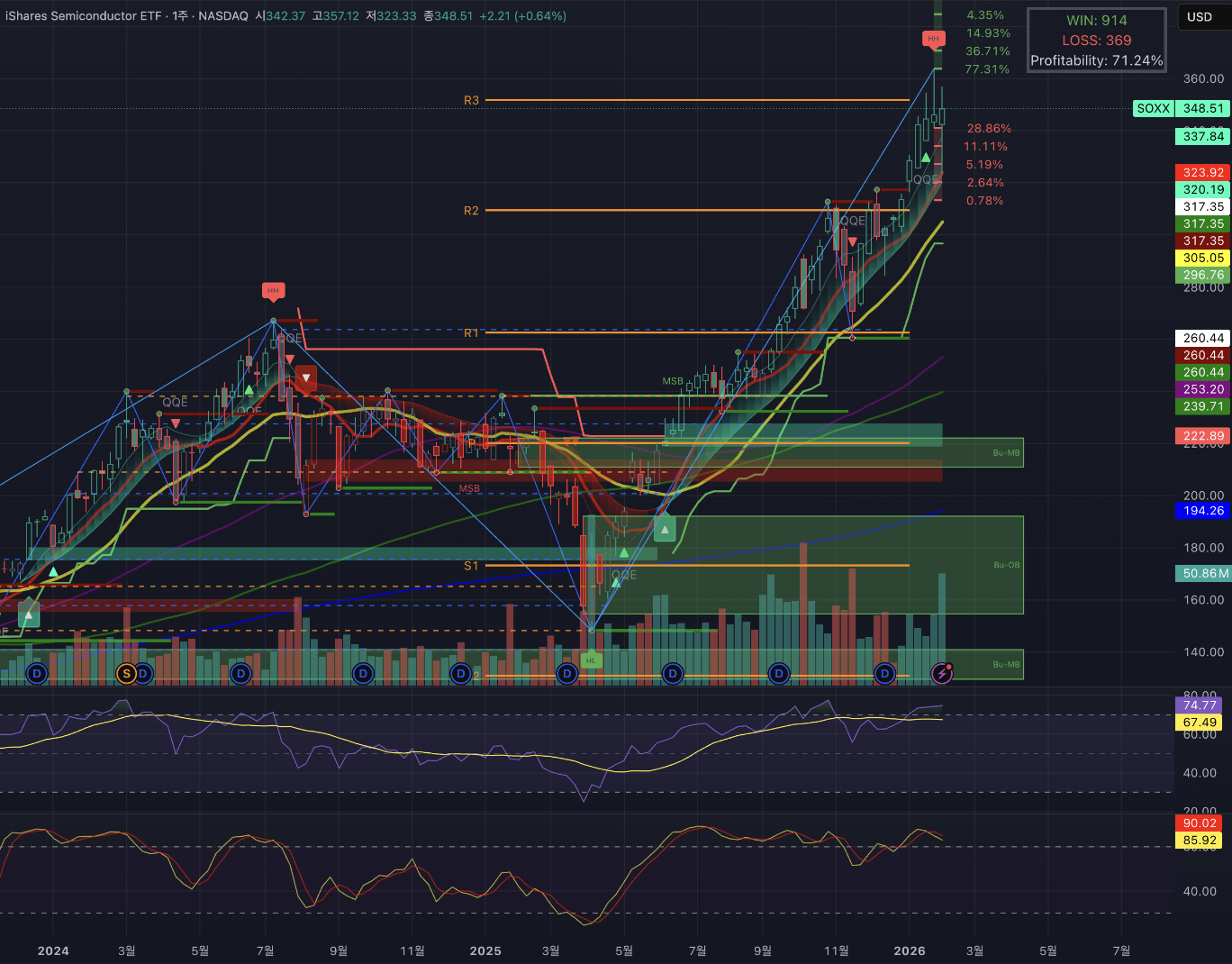
Task: Open the USD currency selector
Action: pos(1200,17)
